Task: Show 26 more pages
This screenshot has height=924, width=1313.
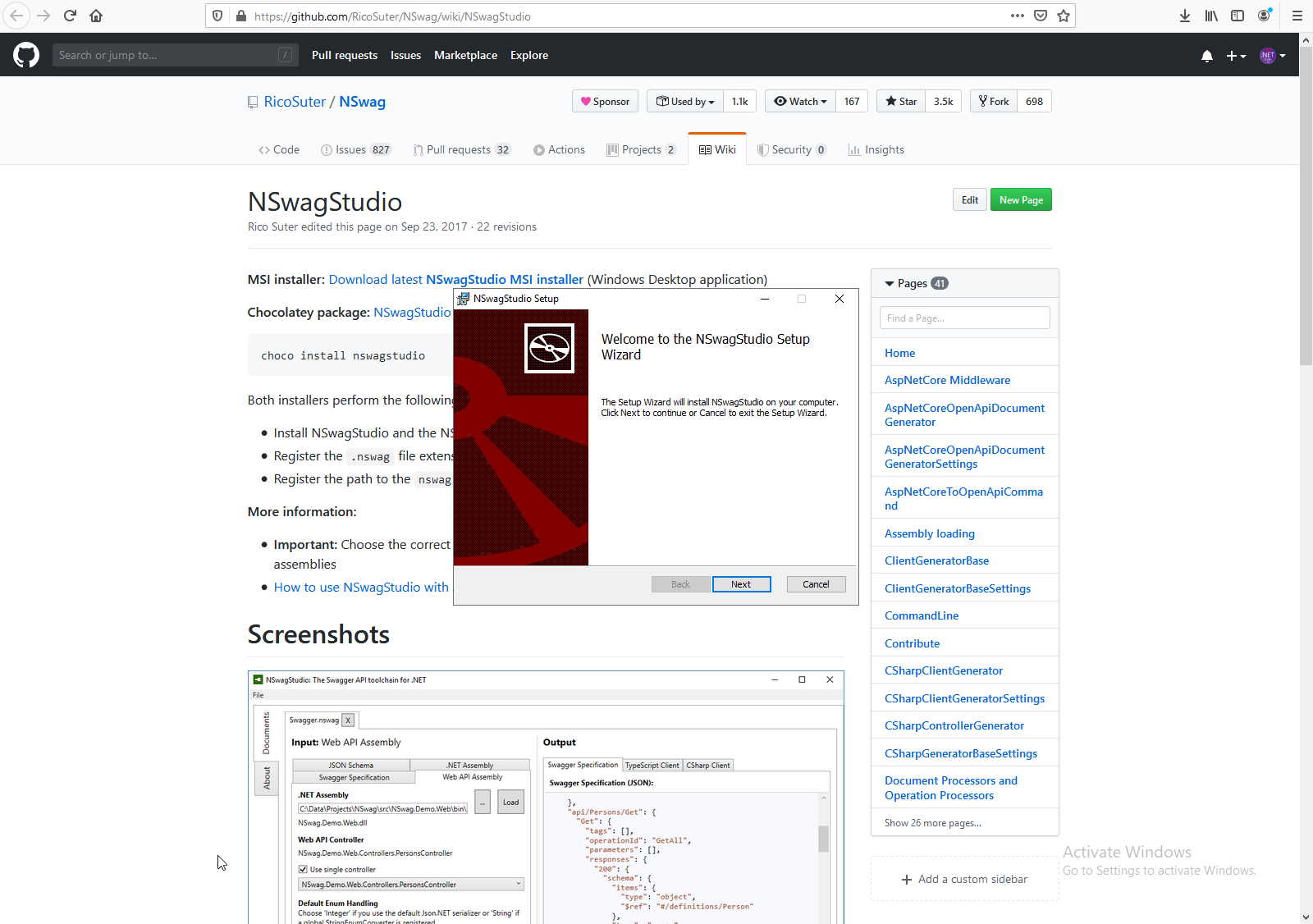Action: [x=932, y=823]
